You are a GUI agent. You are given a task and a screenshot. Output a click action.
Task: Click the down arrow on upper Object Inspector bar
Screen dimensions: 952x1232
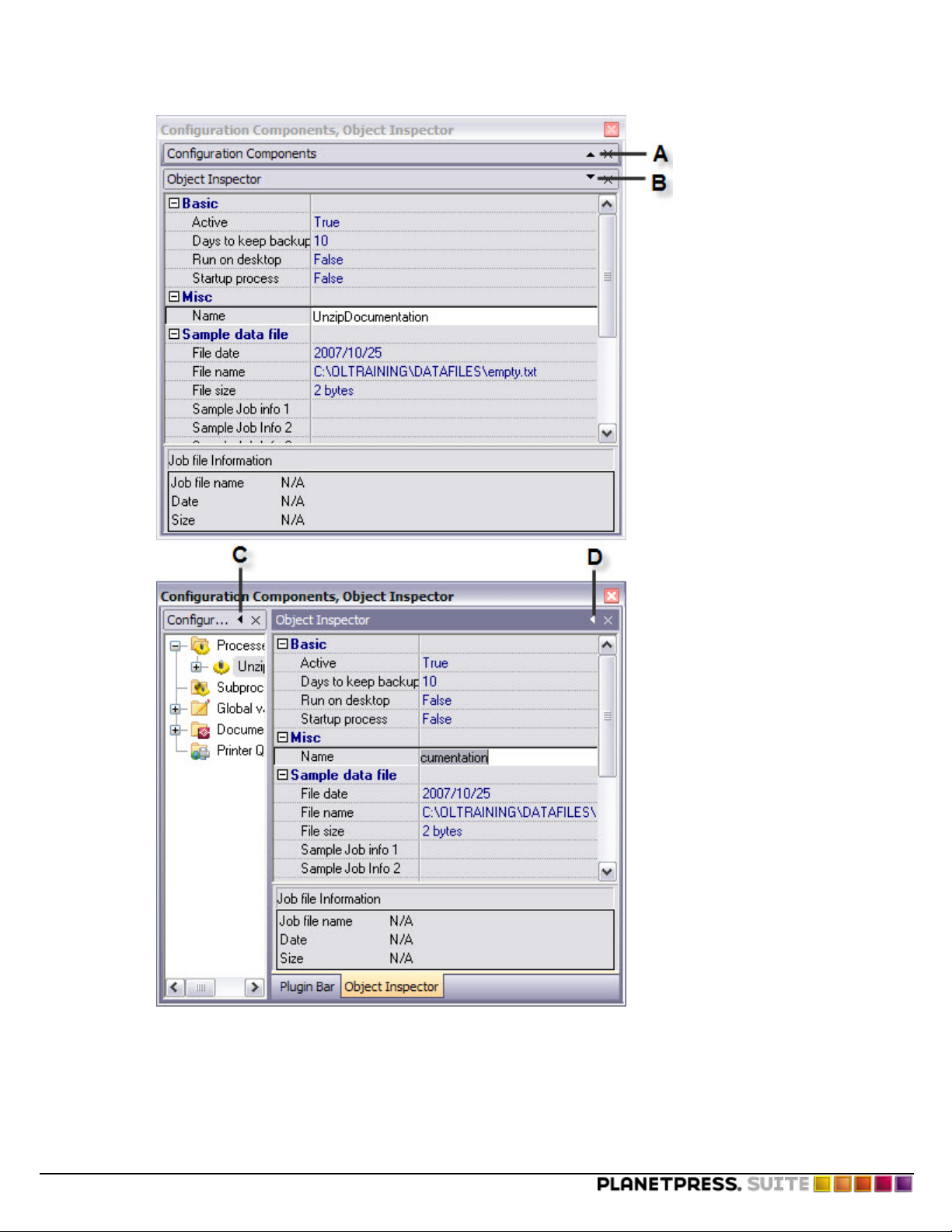click(591, 178)
